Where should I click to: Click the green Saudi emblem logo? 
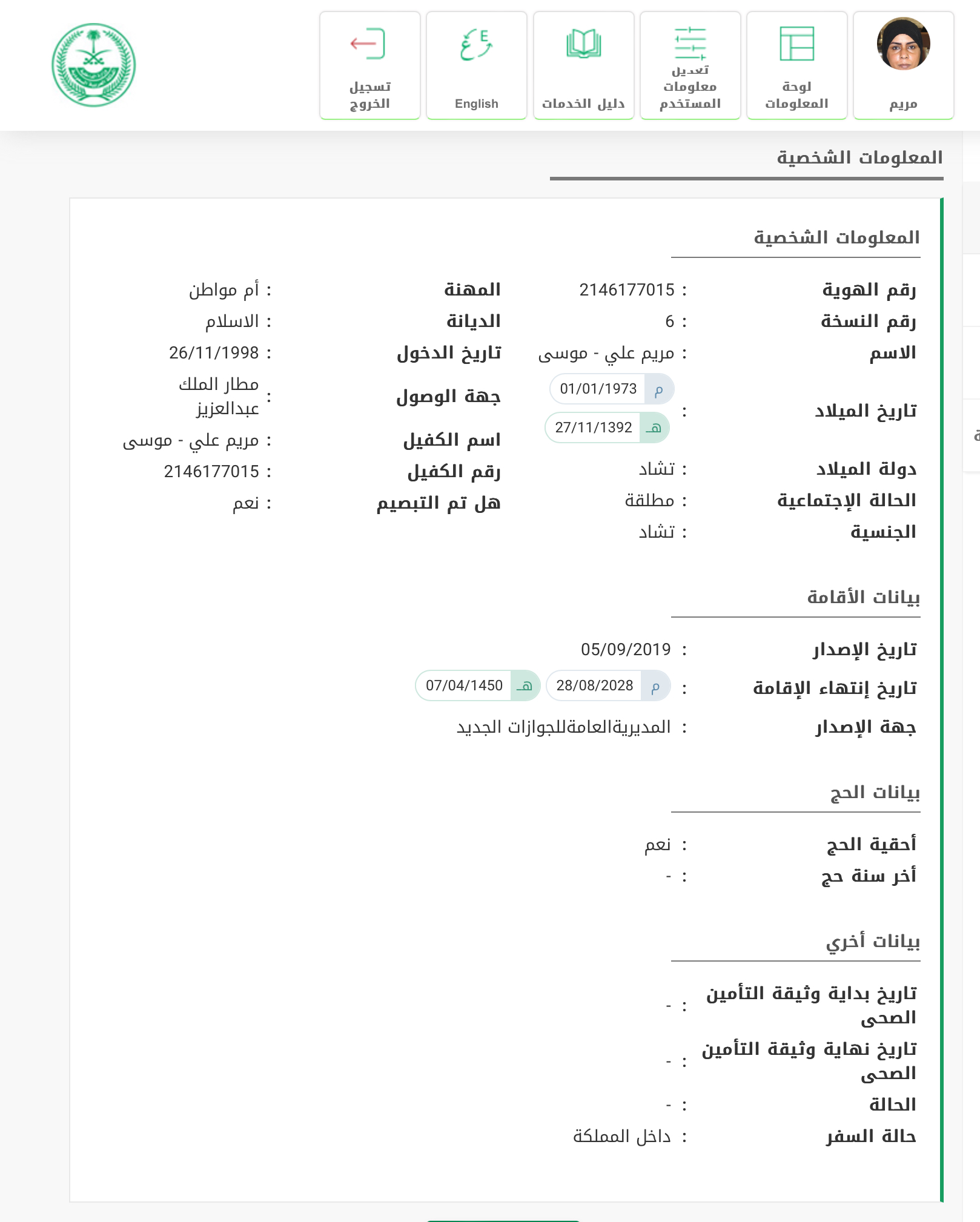(x=94, y=65)
